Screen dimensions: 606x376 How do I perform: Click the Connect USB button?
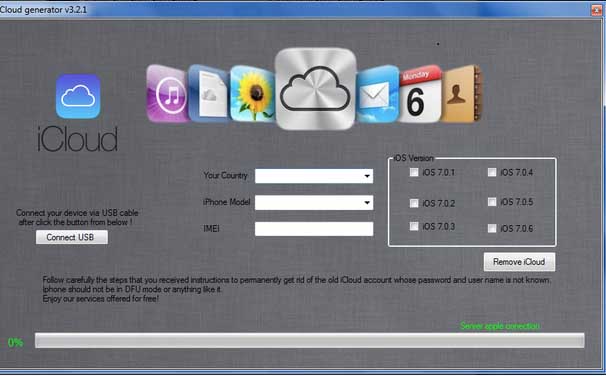pos(72,237)
